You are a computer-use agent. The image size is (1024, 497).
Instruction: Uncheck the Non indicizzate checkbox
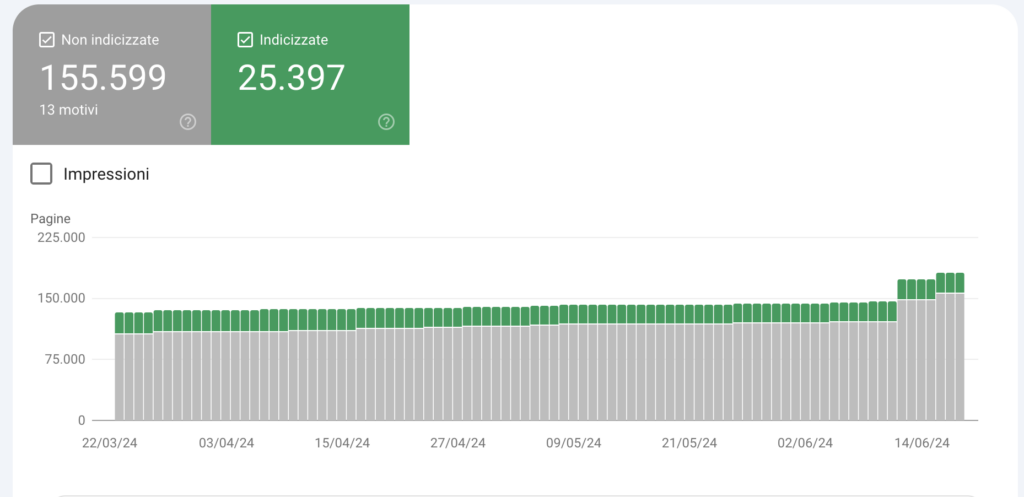coord(47,40)
